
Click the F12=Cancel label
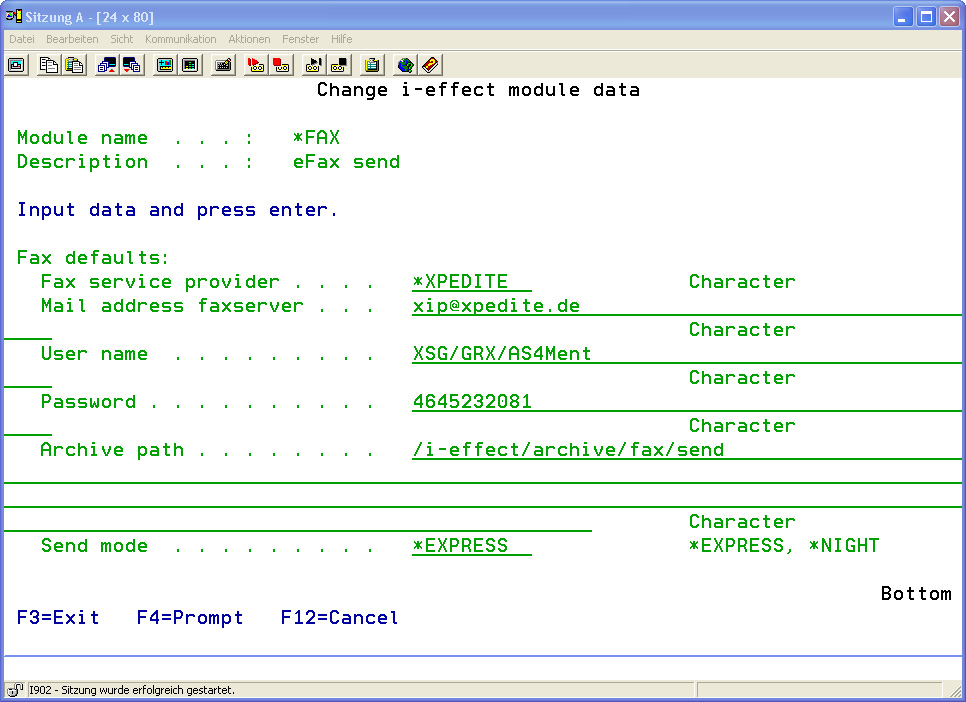click(339, 618)
